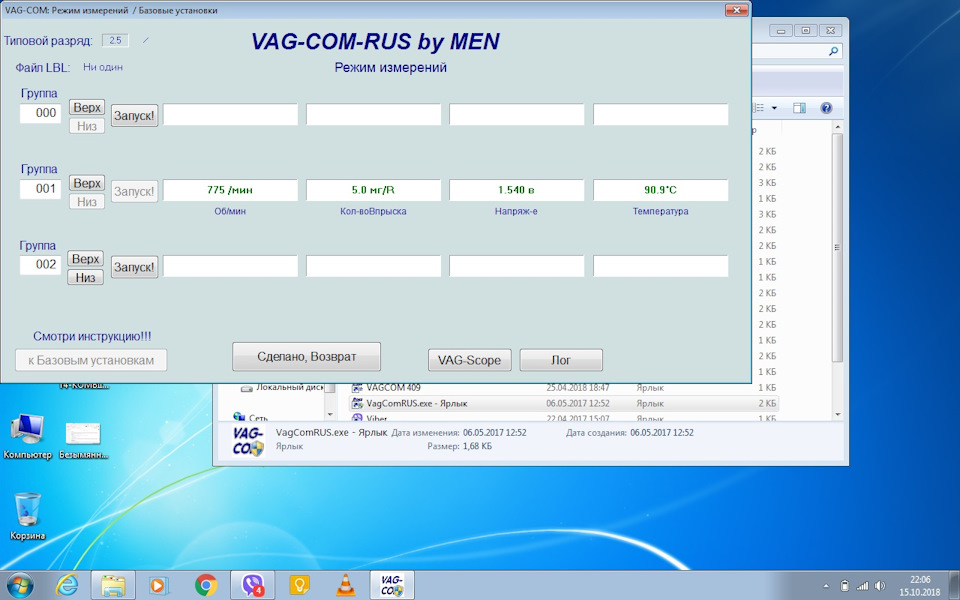
Task: Click group number field showing 000
Action: (40, 113)
